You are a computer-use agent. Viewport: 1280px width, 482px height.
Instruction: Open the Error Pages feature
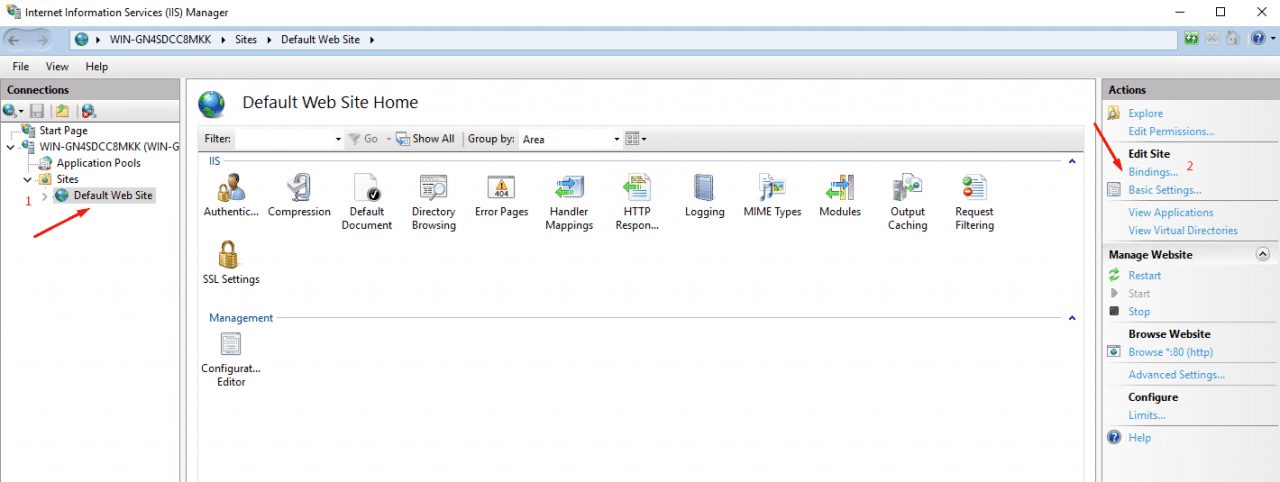pyautogui.click(x=501, y=195)
